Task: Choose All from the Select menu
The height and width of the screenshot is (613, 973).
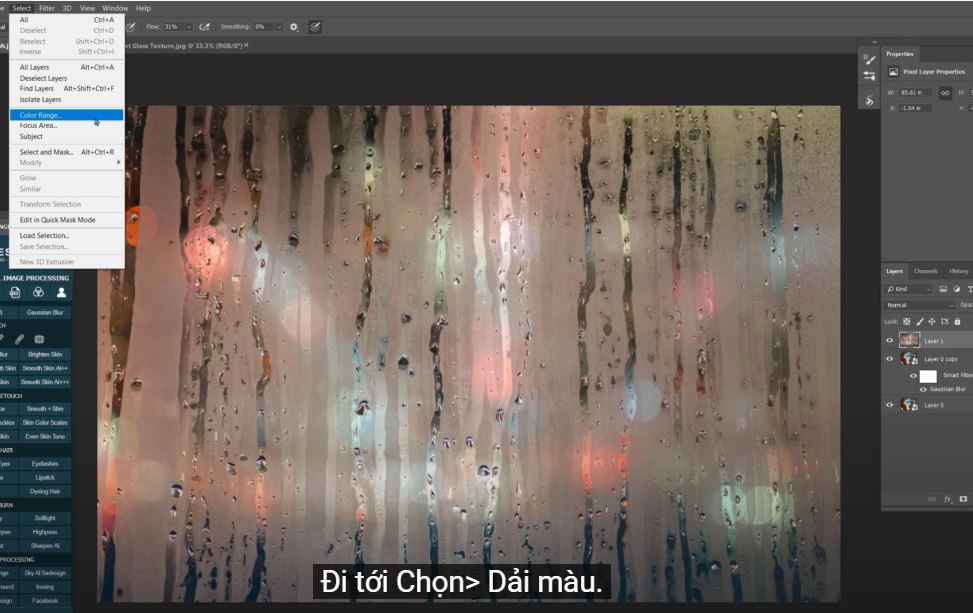Action: (x=66, y=20)
